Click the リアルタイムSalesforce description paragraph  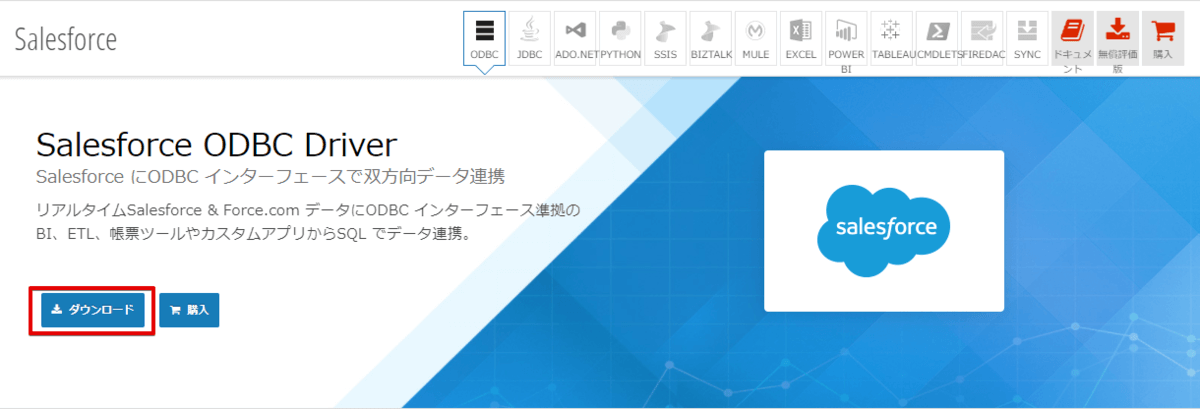(x=308, y=223)
